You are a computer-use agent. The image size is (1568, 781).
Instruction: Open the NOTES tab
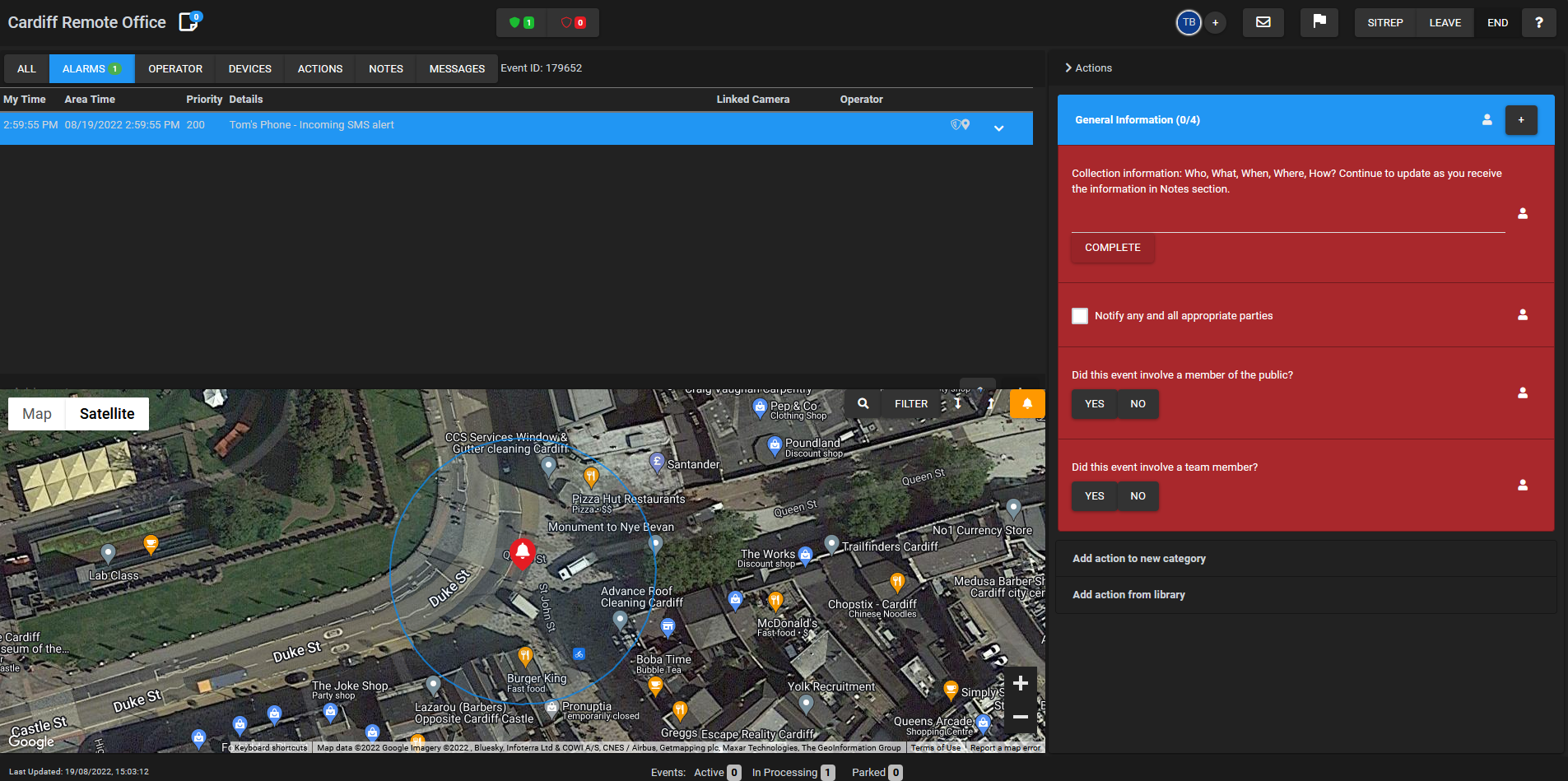pyautogui.click(x=386, y=68)
